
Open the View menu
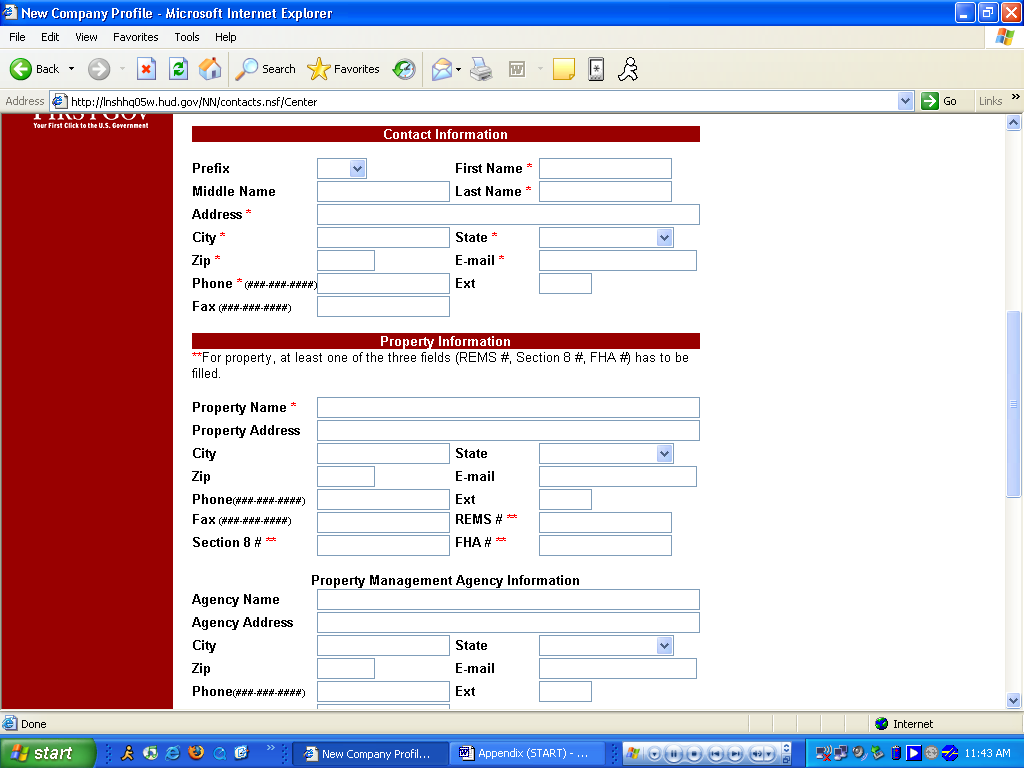pyautogui.click(x=86, y=37)
